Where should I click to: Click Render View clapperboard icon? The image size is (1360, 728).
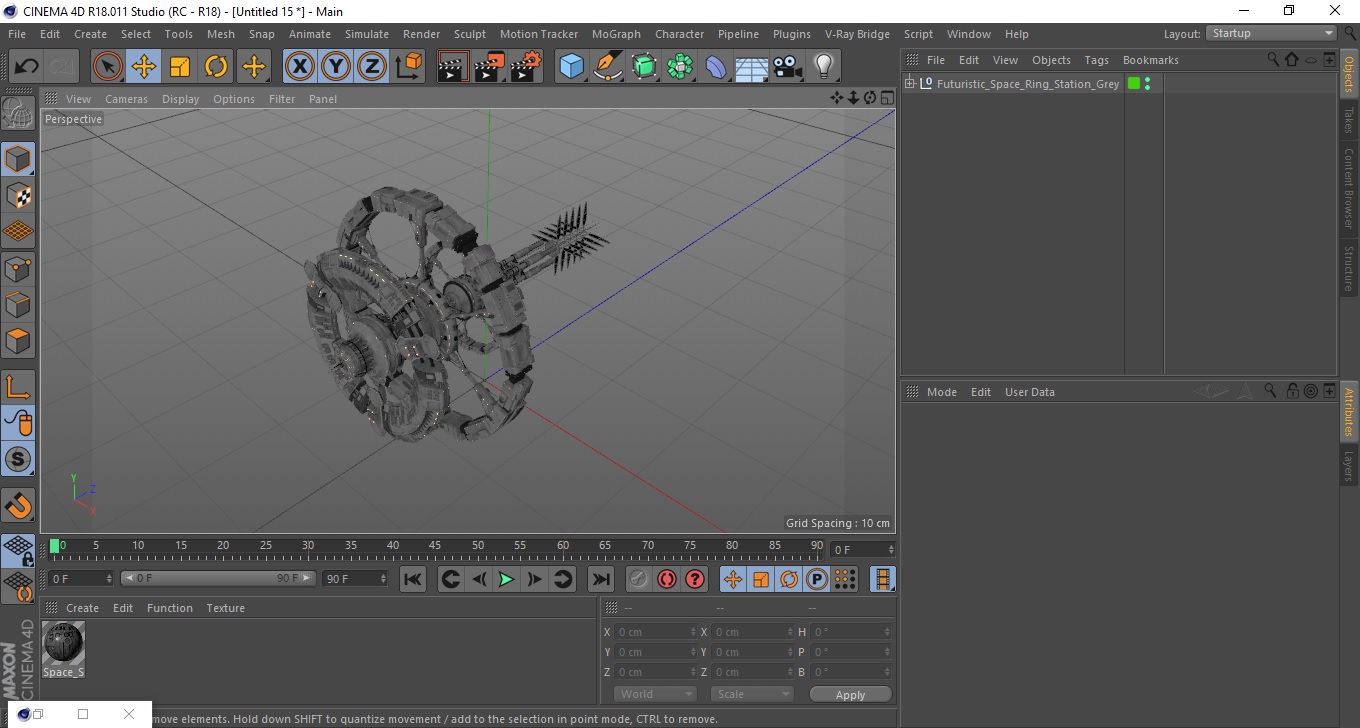[453, 67]
